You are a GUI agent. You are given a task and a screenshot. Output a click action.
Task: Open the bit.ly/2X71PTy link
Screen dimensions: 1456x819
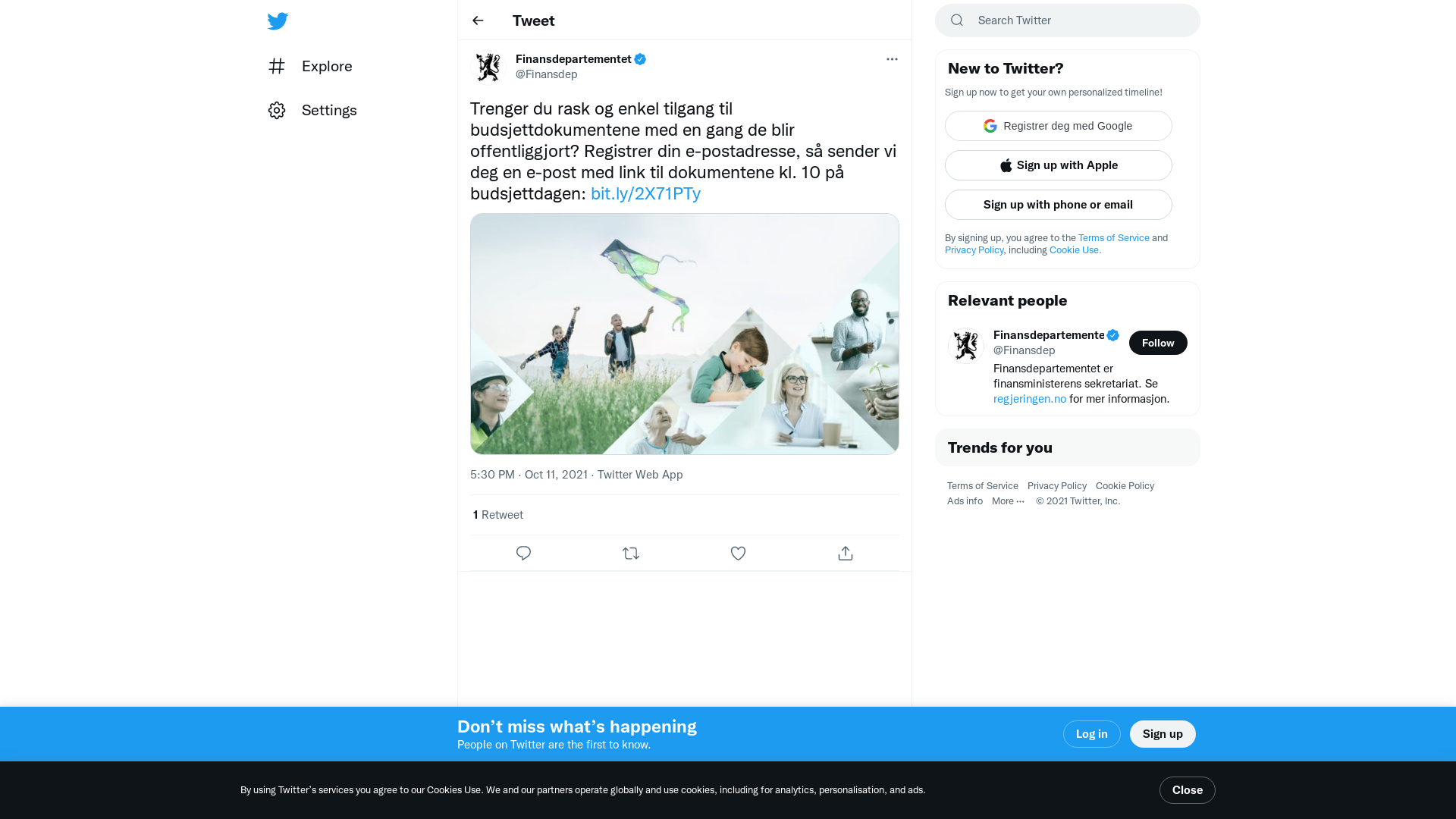[x=645, y=193]
